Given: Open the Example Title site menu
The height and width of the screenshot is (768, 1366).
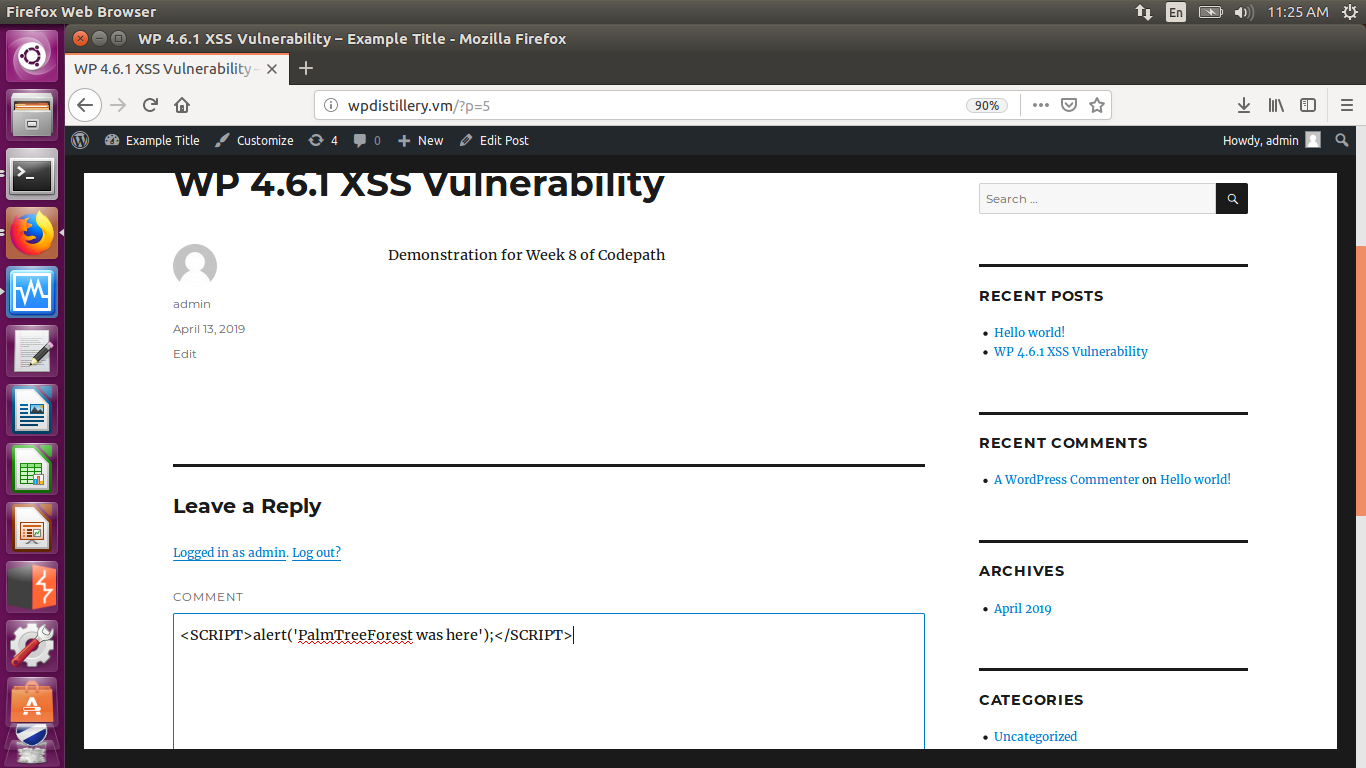Looking at the screenshot, I should pyautogui.click(x=152, y=141).
